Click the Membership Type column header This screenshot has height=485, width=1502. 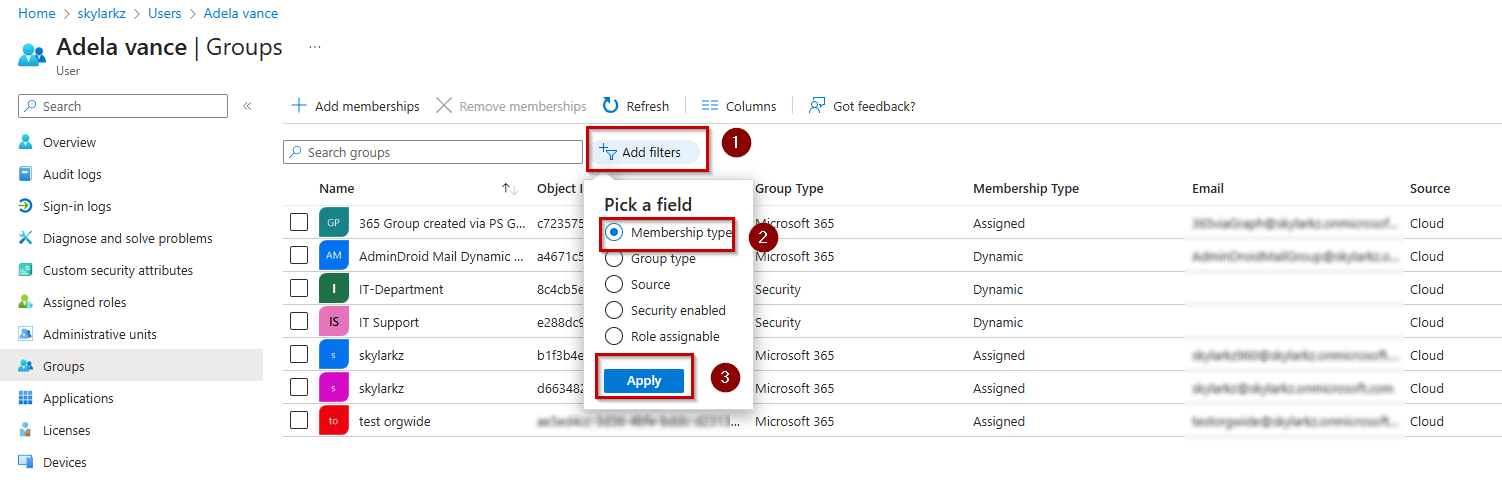(x=1026, y=188)
